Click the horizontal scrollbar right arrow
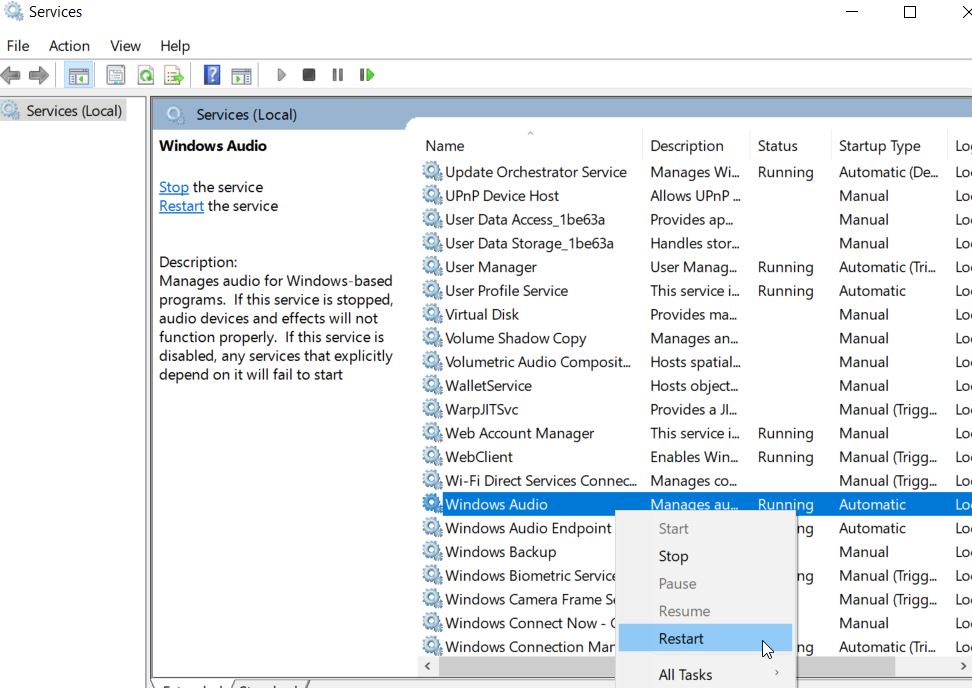Viewport: 972px width, 688px height. [x=963, y=666]
